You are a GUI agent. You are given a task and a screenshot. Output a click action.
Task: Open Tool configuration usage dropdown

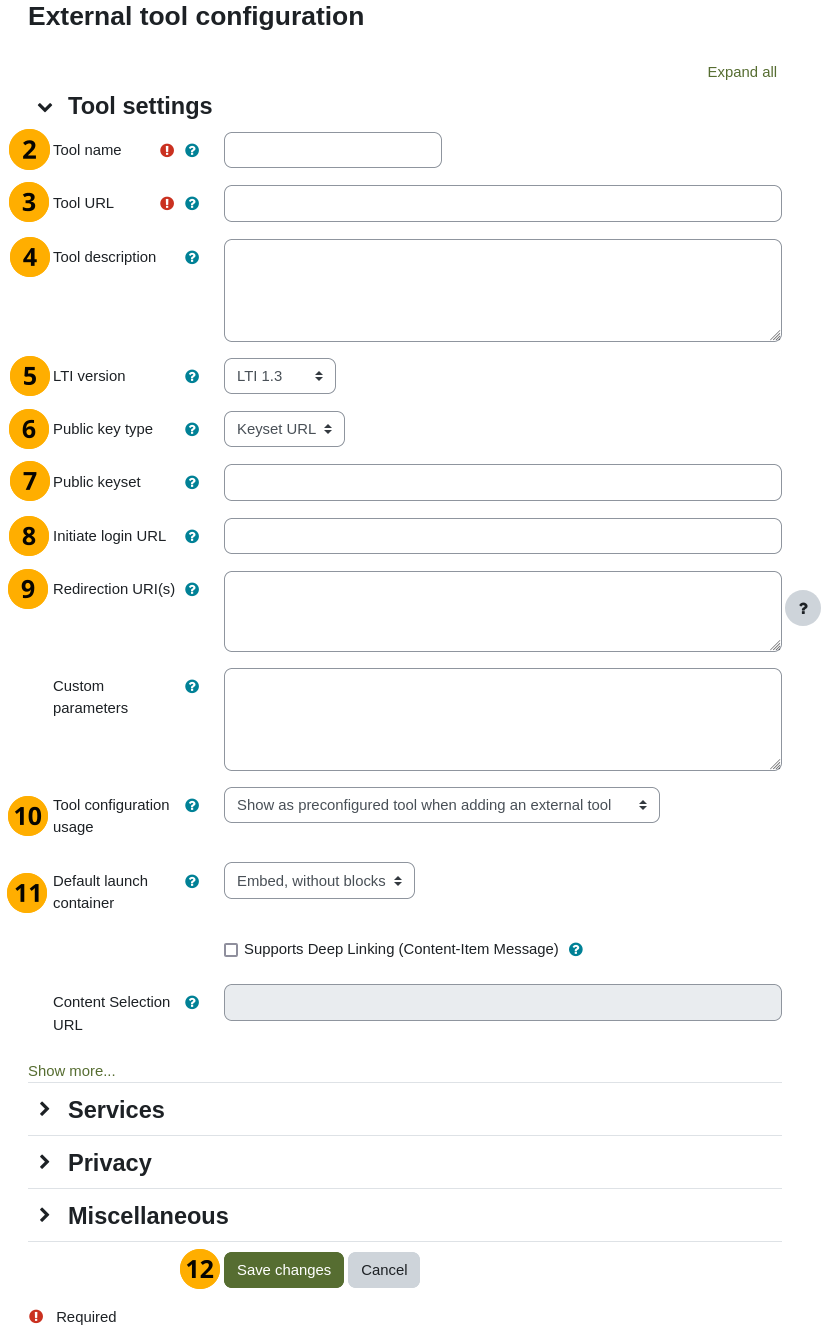pos(441,805)
